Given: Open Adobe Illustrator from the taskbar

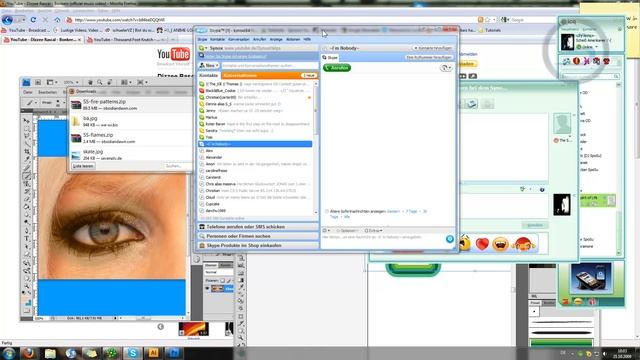Looking at the screenshot, I should pos(153,353).
